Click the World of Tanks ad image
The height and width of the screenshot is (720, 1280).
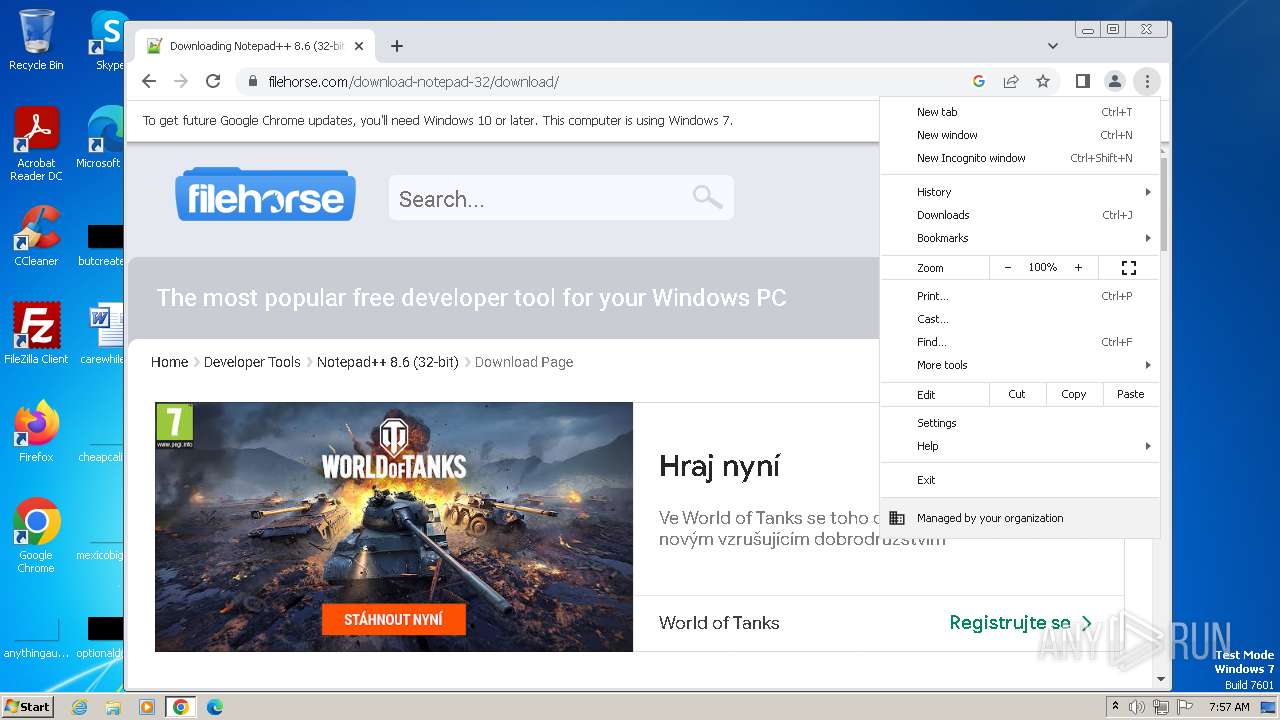394,527
